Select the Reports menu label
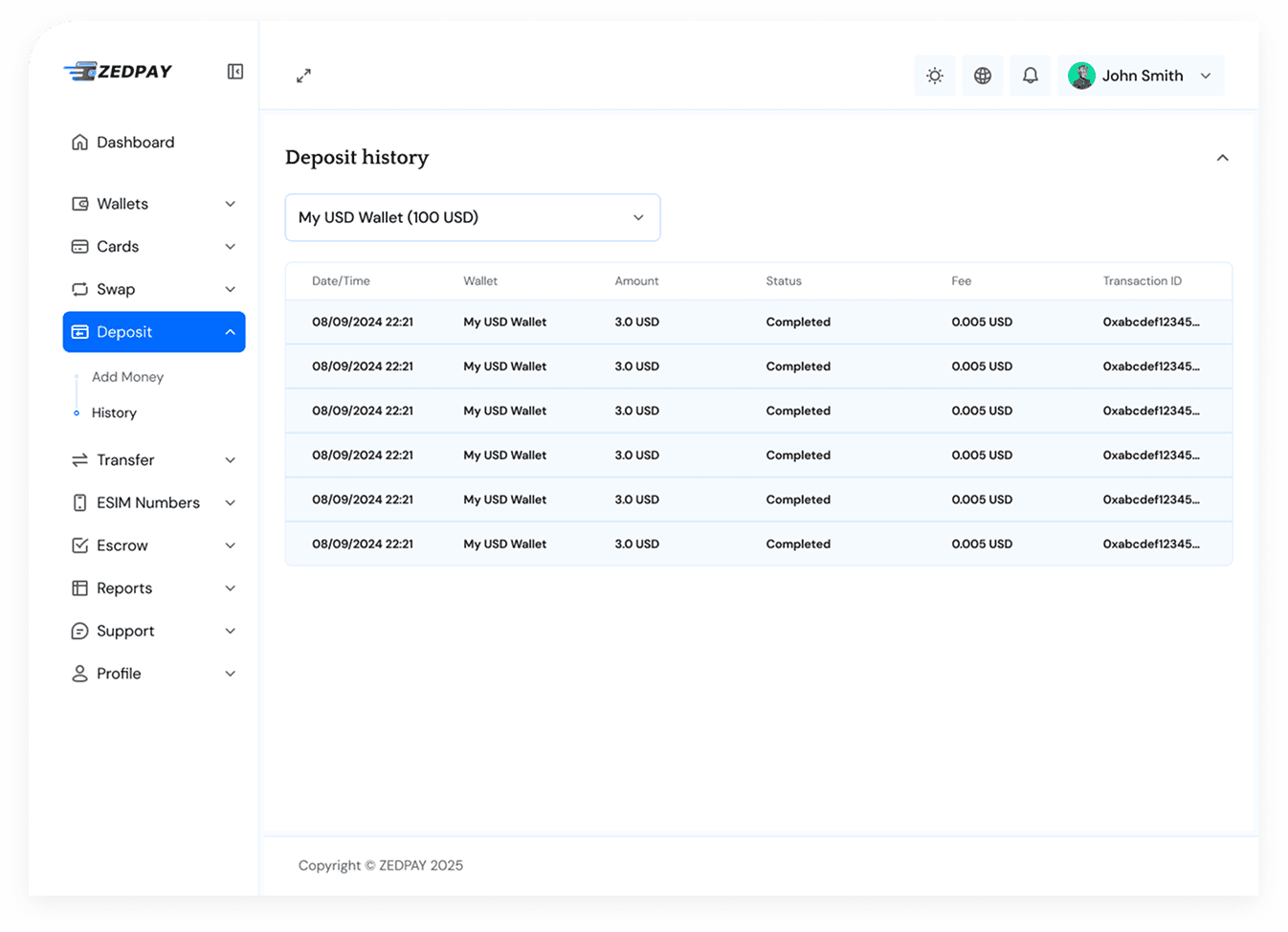The image size is (1288, 932). [x=124, y=588]
